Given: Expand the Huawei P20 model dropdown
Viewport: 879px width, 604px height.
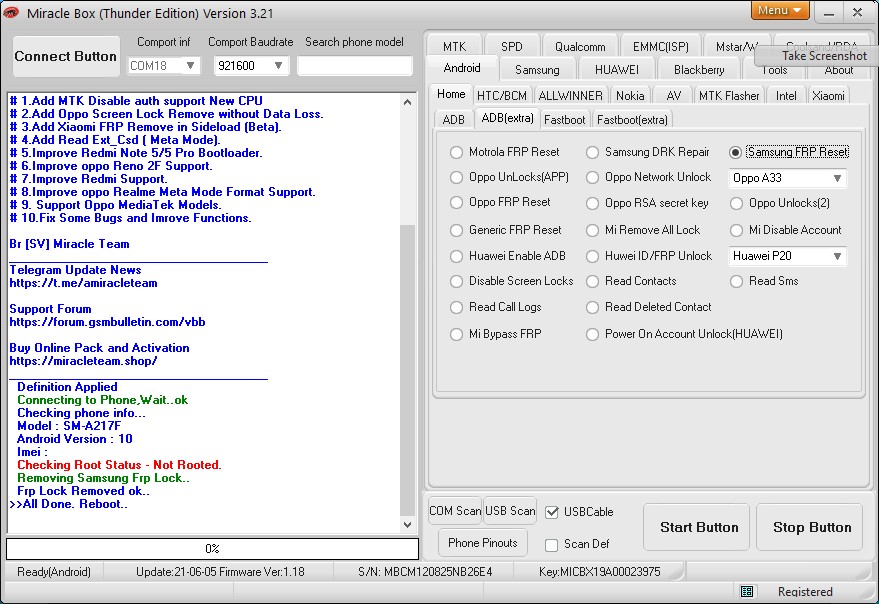Looking at the screenshot, I should pos(837,256).
